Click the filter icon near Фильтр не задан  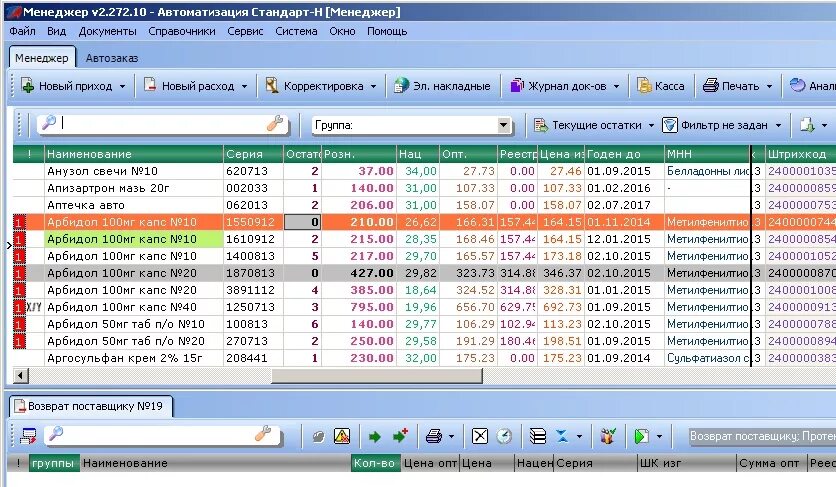[669, 125]
